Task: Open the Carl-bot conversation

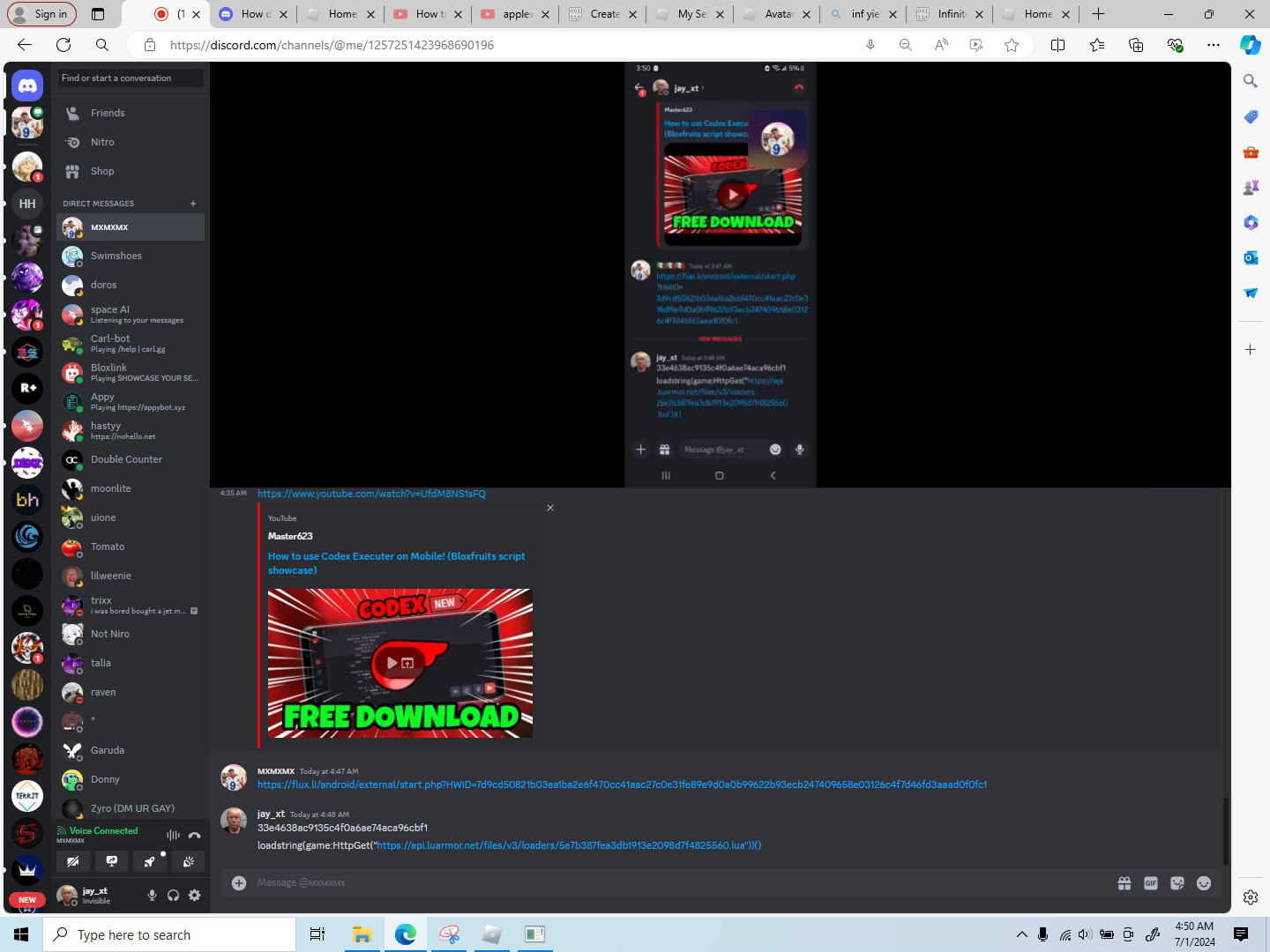Action: [131, 343]
